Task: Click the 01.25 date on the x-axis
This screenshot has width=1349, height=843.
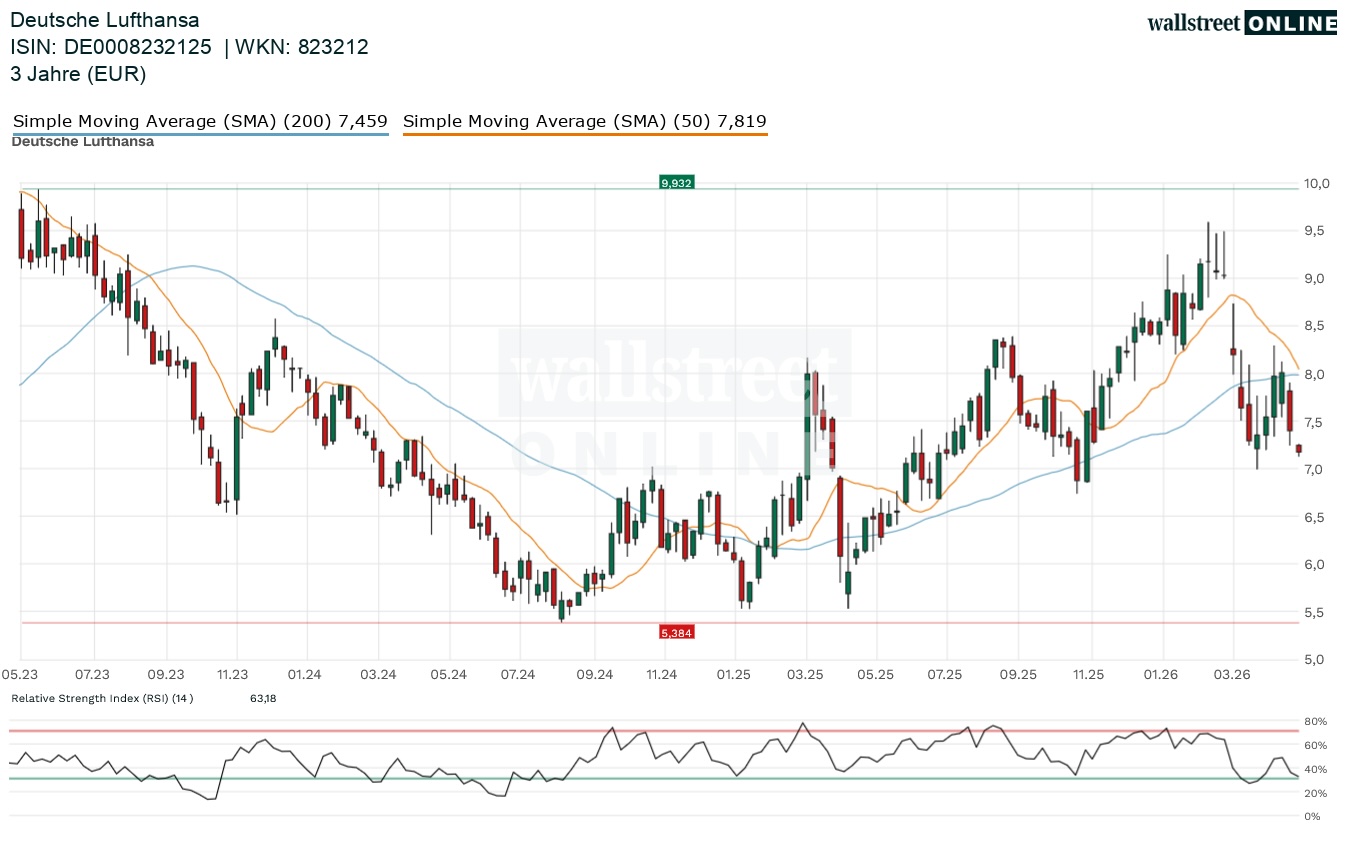Action: [733, 675]
